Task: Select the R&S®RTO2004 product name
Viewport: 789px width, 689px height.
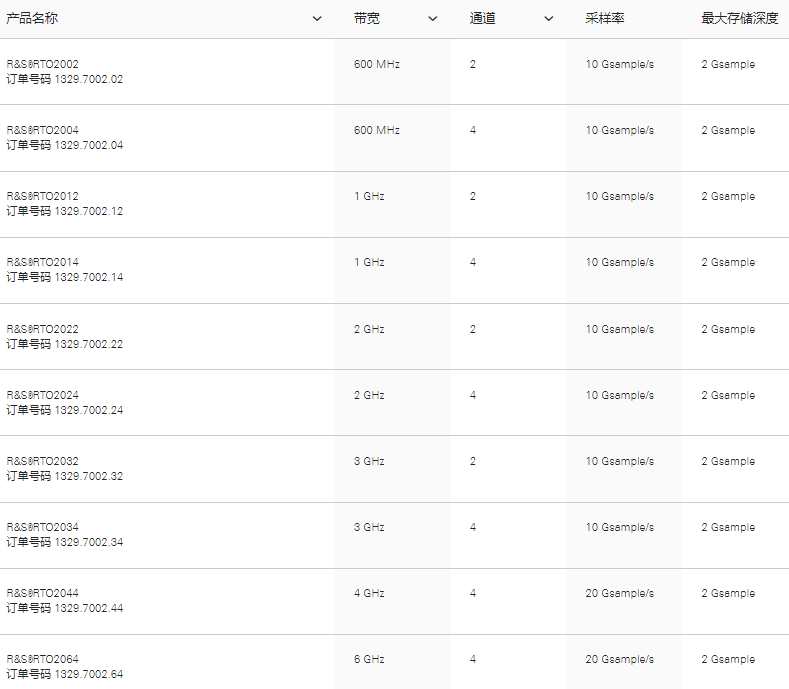Action: [43, 130]
